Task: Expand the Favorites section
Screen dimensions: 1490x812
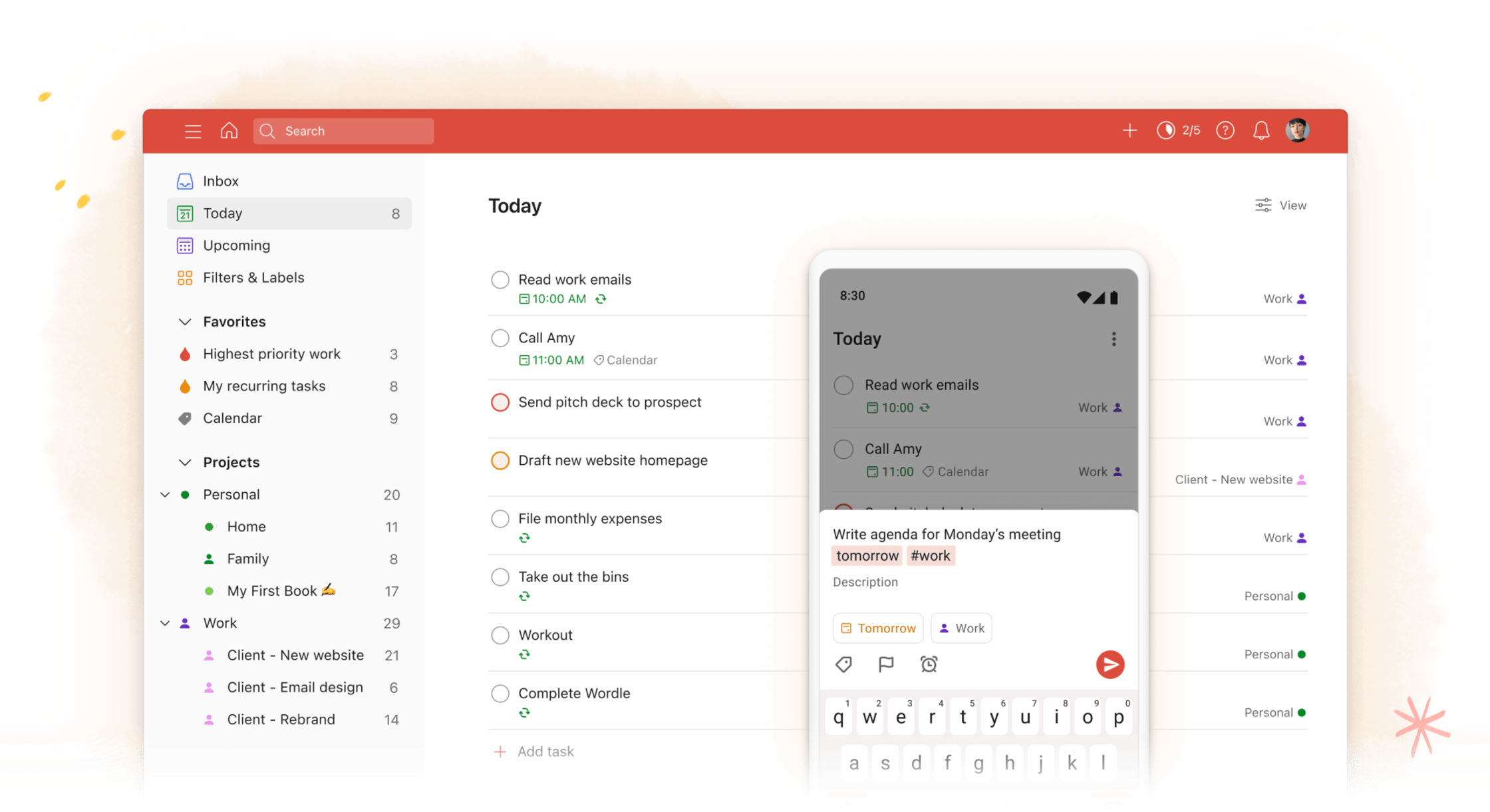Action: pos(184,321)
